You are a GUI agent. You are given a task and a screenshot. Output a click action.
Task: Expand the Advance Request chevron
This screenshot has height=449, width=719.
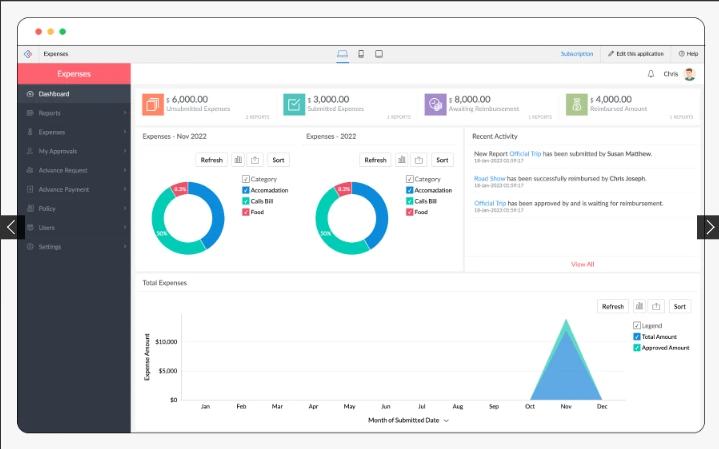click(125, 170)
